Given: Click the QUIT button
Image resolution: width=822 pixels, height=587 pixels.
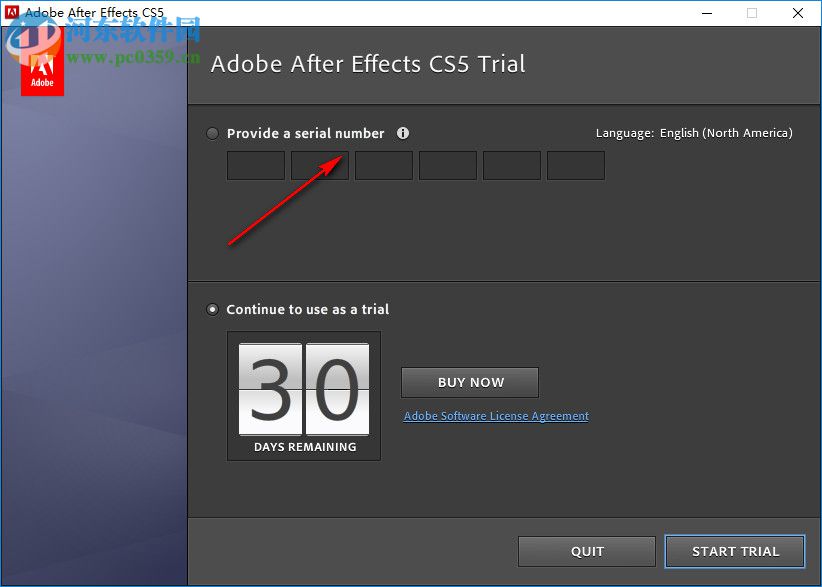Looking at the screenshot, I should (x=586, y=551).
